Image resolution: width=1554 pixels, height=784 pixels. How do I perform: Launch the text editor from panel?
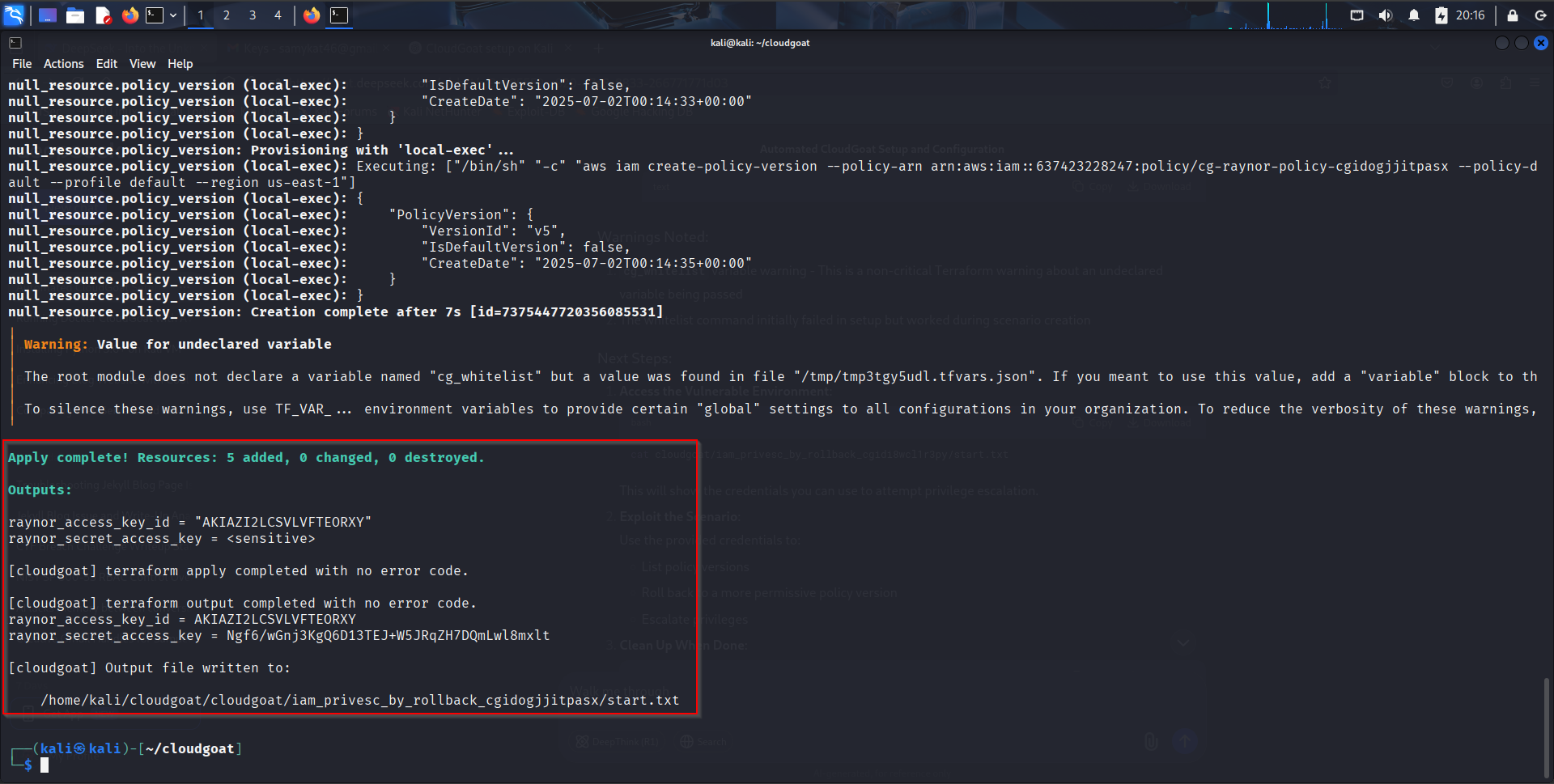[x=103, y=15]
